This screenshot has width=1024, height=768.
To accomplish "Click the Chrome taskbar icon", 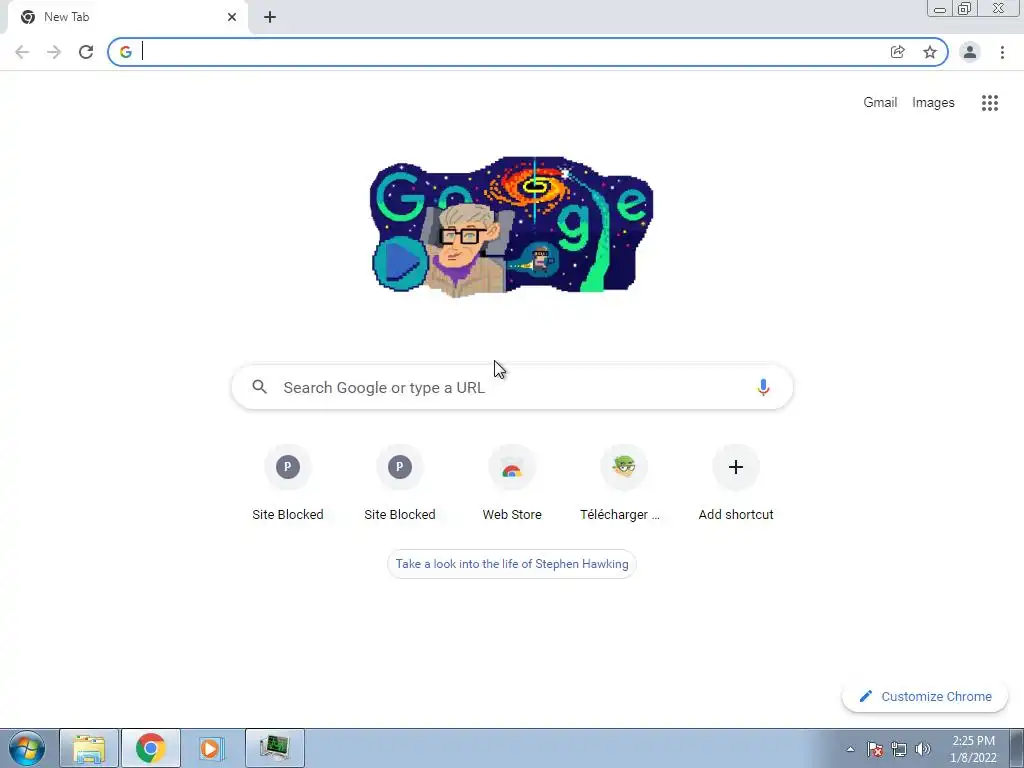I will [x=151, y=748].
